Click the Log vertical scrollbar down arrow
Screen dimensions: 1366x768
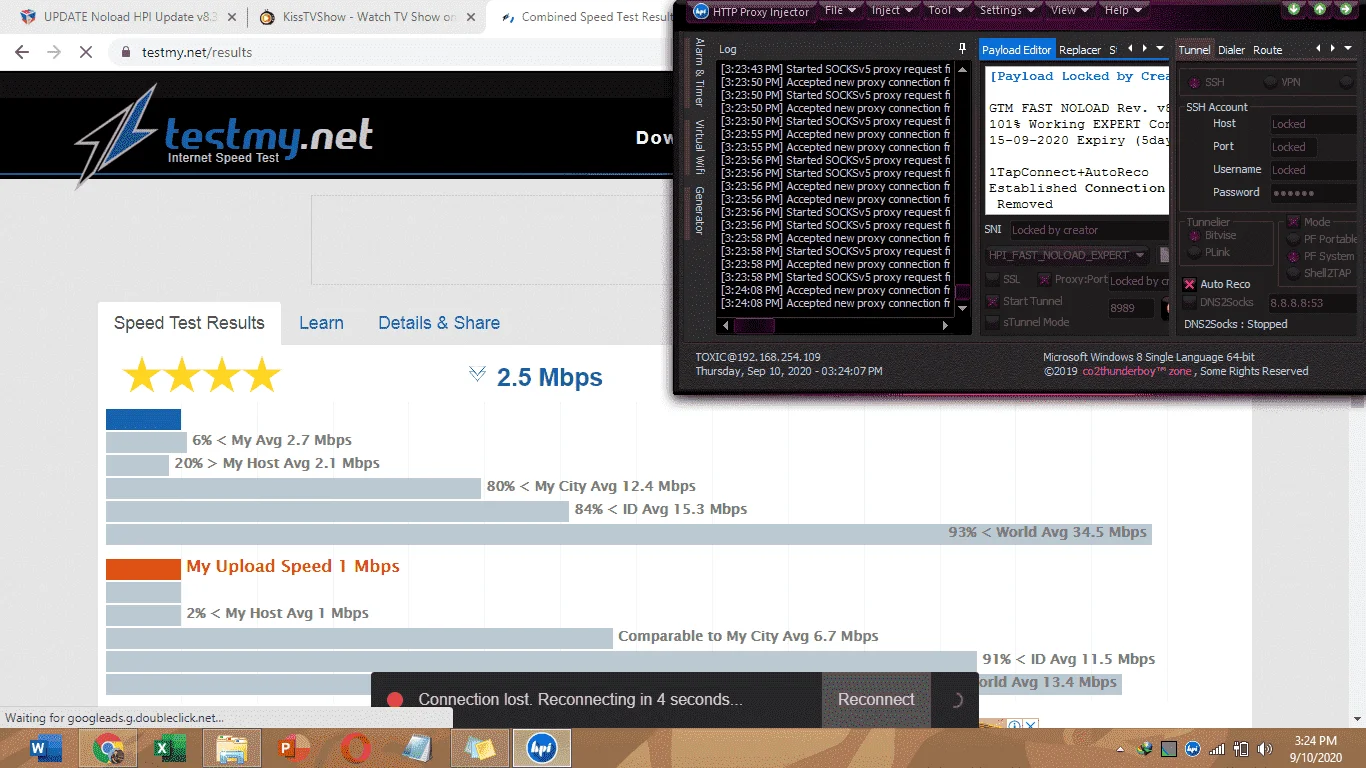(x=963, y=310)
